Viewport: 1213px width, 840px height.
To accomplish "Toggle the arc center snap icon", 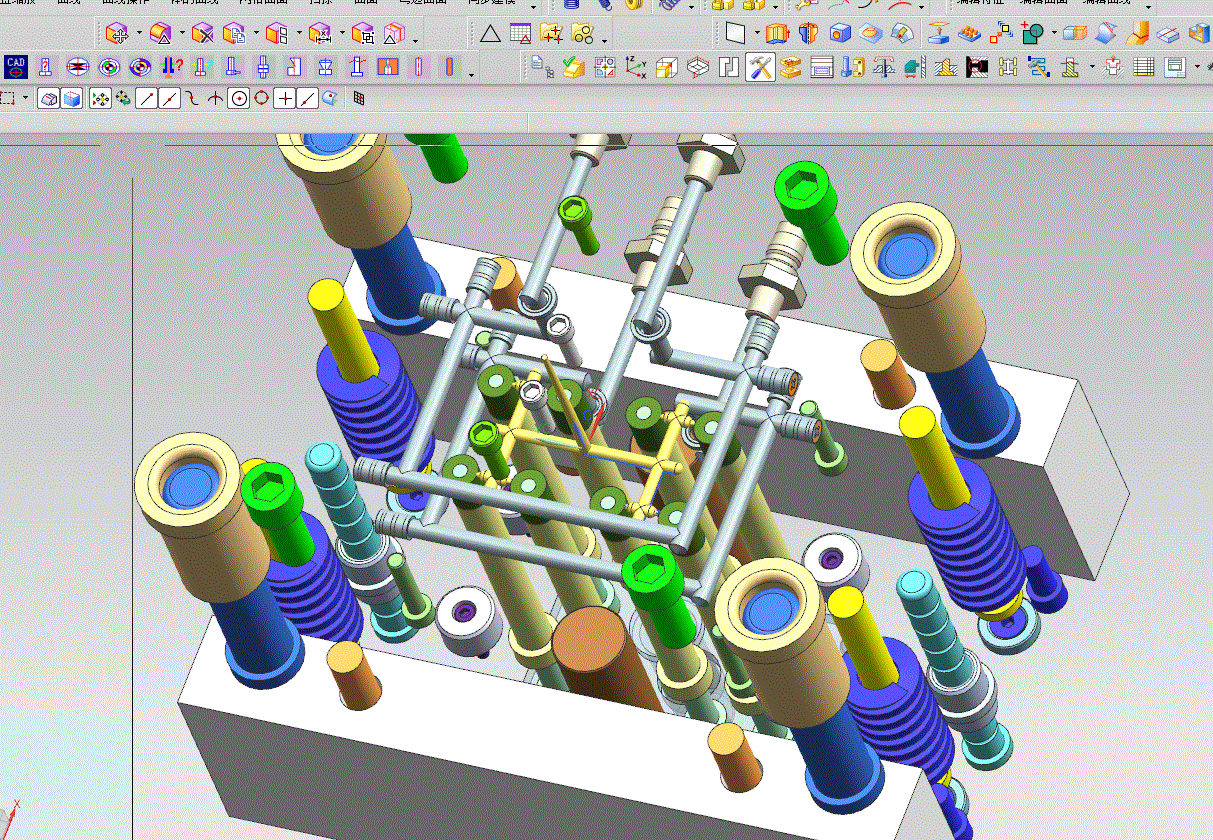I will 238,98.
